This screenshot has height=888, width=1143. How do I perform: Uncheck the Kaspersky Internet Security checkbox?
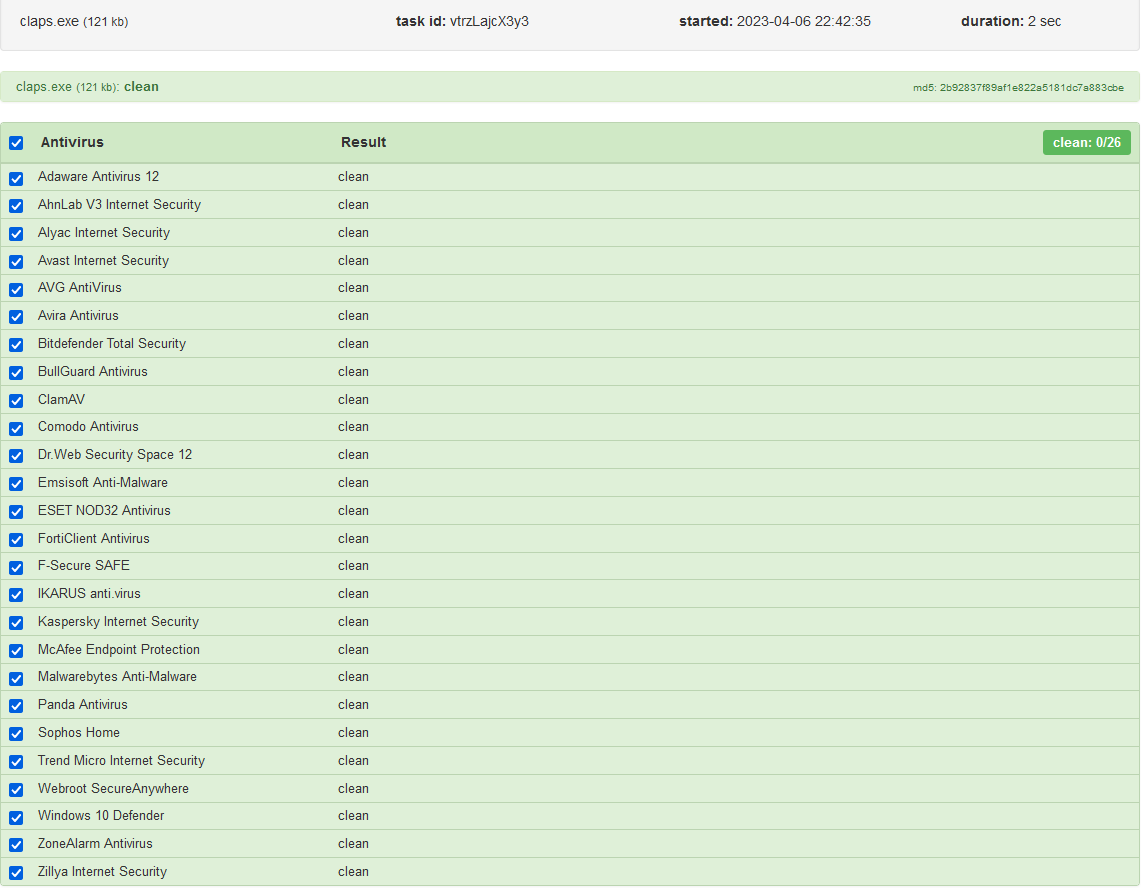16,623
